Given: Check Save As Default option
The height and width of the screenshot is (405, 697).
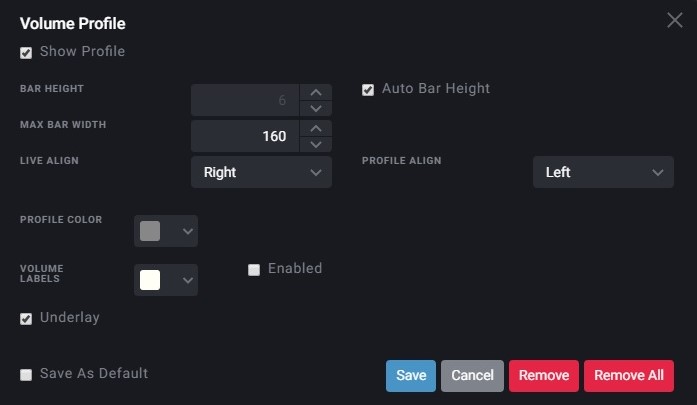Looking at the screenshot, I should tap(26, 375).
